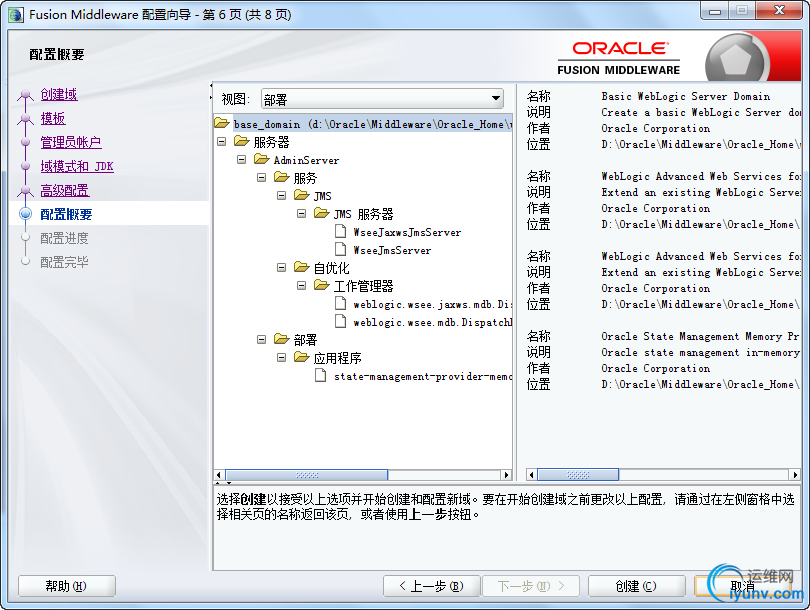Viewport: 810px width, 610px height.
Task: Click the 服务 folder icon
Action: pyautogui.click(x=282, y=177)
